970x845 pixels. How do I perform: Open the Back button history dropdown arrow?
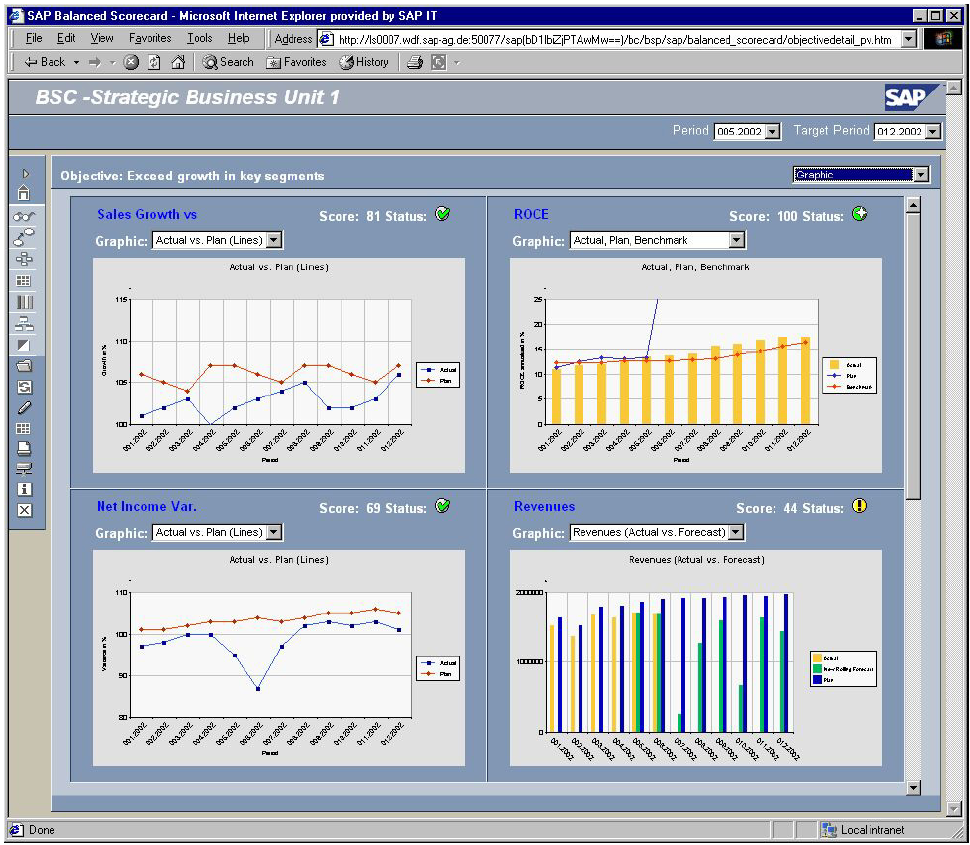[x=76, y=62]
